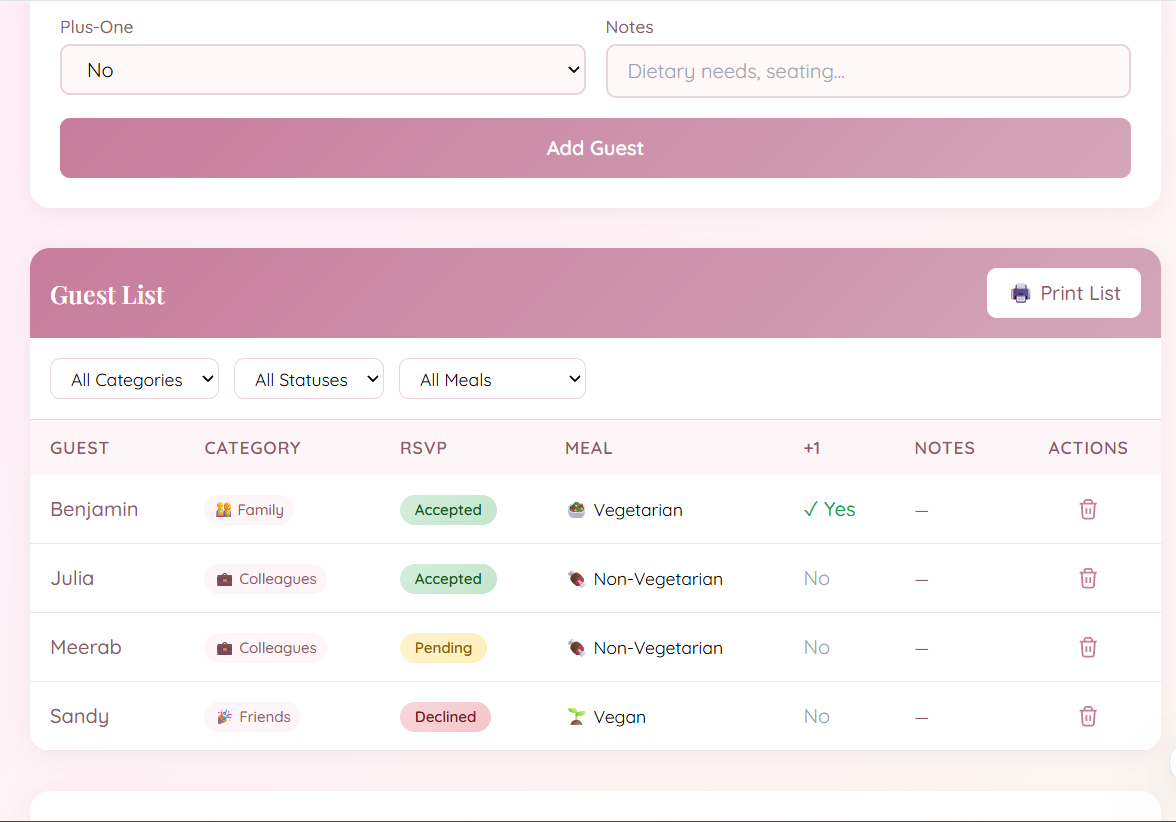1176x822 pixels.
Task: Click Meerab's Pending status badge
Action: (x=443, y=648)
